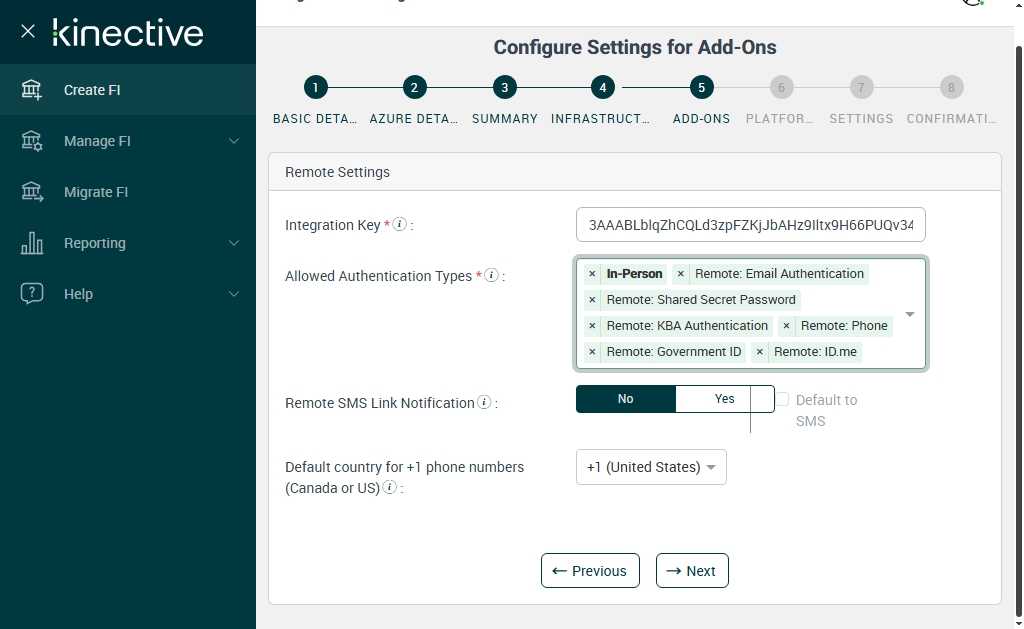
Task: Check the Default to SMS checkbox
Action: pos(783,400)
